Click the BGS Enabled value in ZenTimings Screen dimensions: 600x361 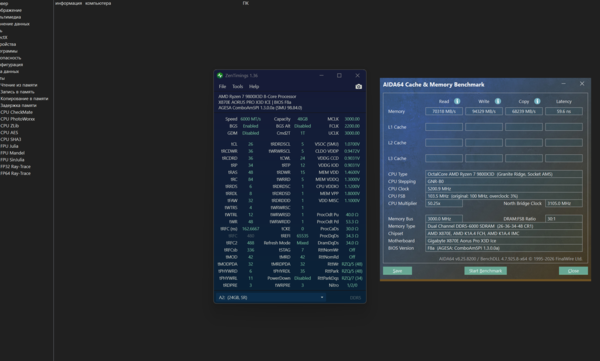point(250,126)
